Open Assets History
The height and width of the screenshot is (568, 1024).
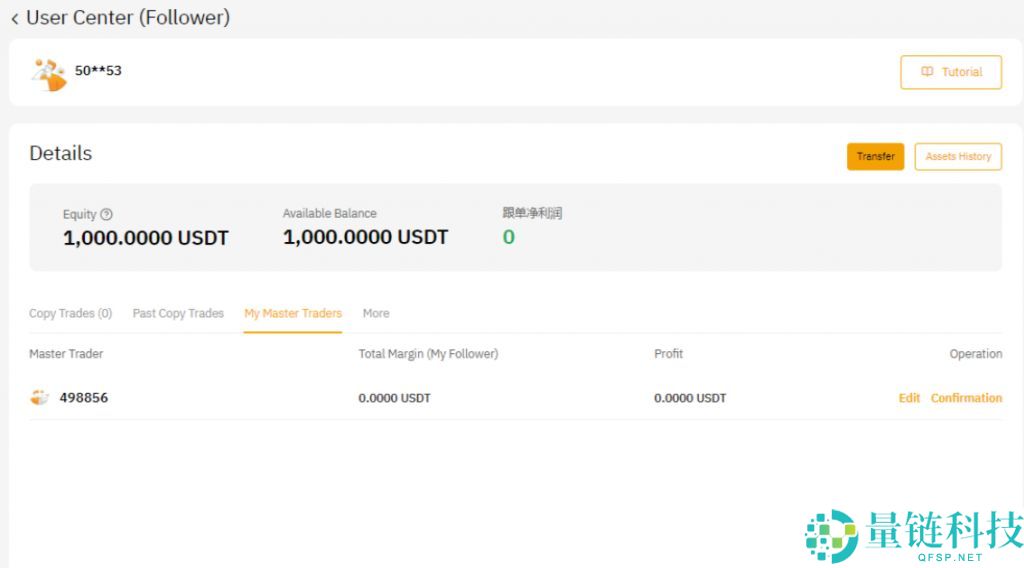pyautogui.click(x=957, y=157)
